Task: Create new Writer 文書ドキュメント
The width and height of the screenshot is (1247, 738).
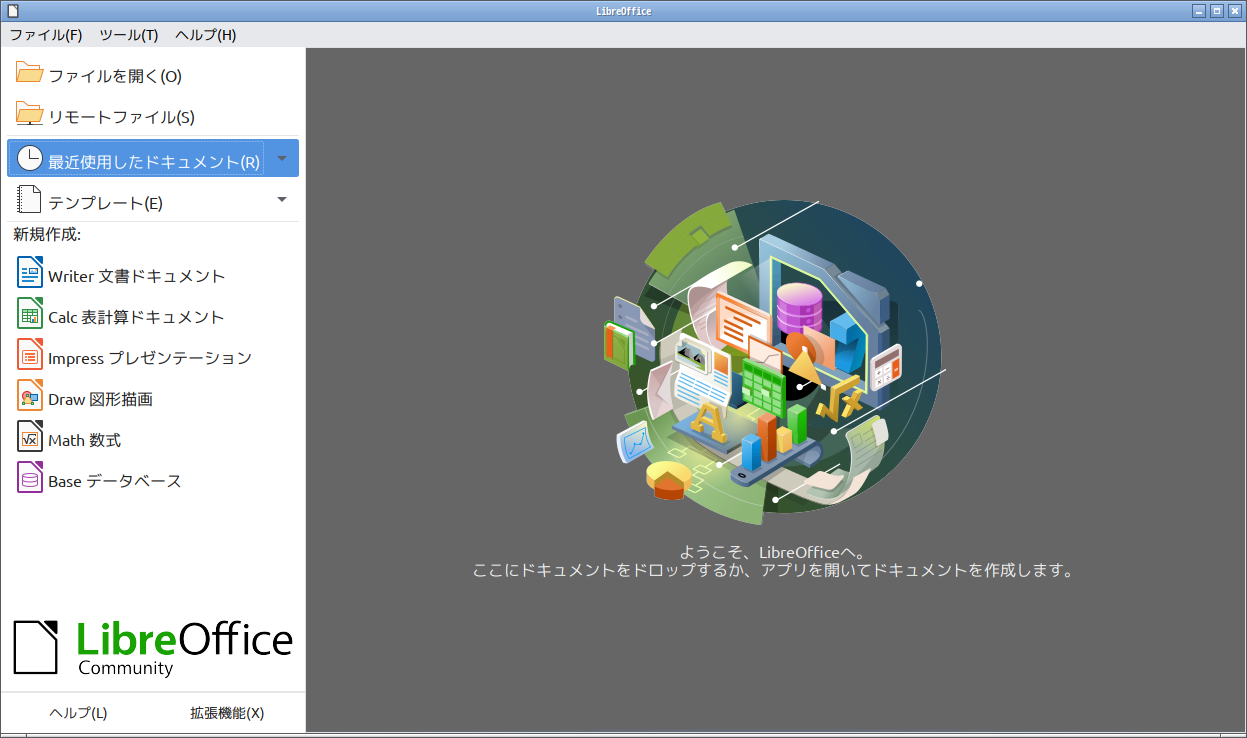Action: click(153, 275)
